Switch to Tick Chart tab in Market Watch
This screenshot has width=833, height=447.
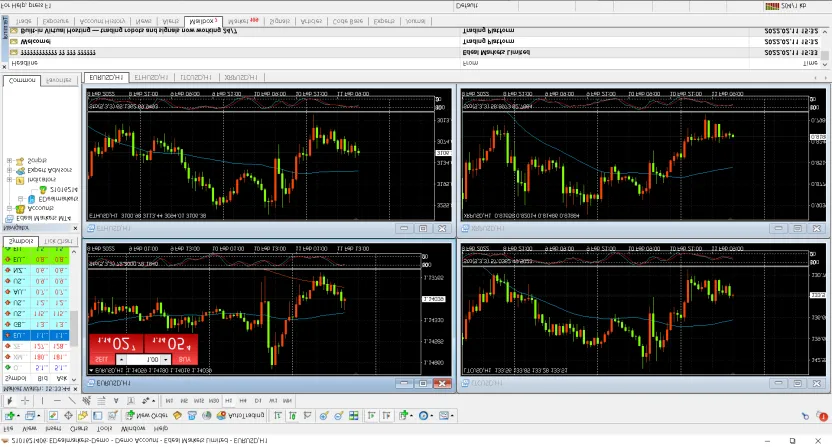pyautogui.click(x=58, y=241)
